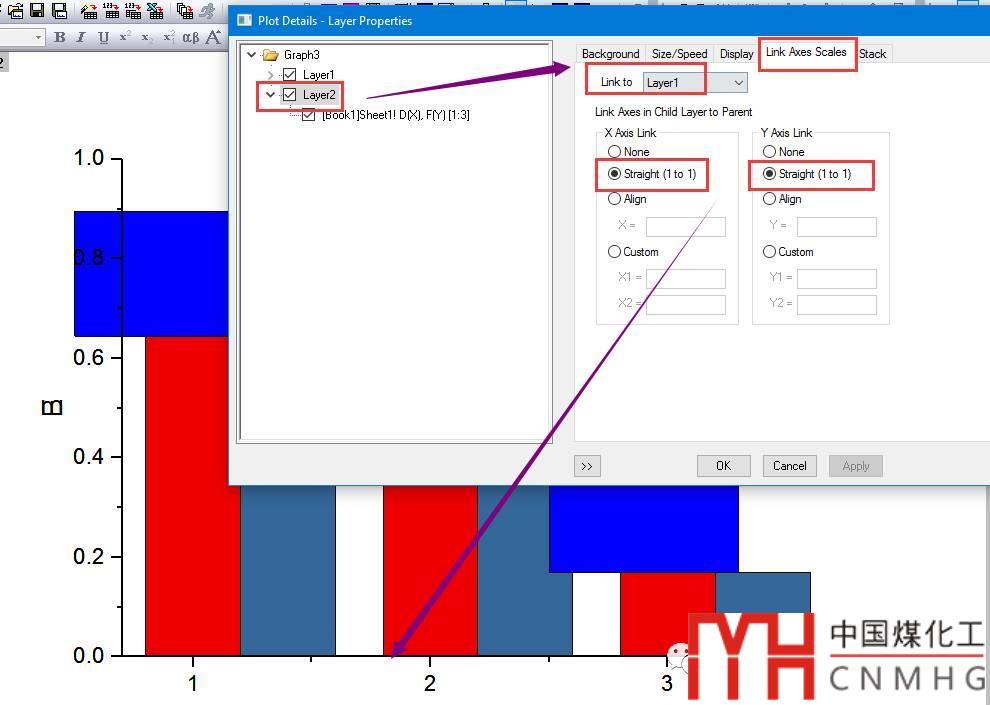Switch to the Link Axes Scales tab

click(806, 52)
